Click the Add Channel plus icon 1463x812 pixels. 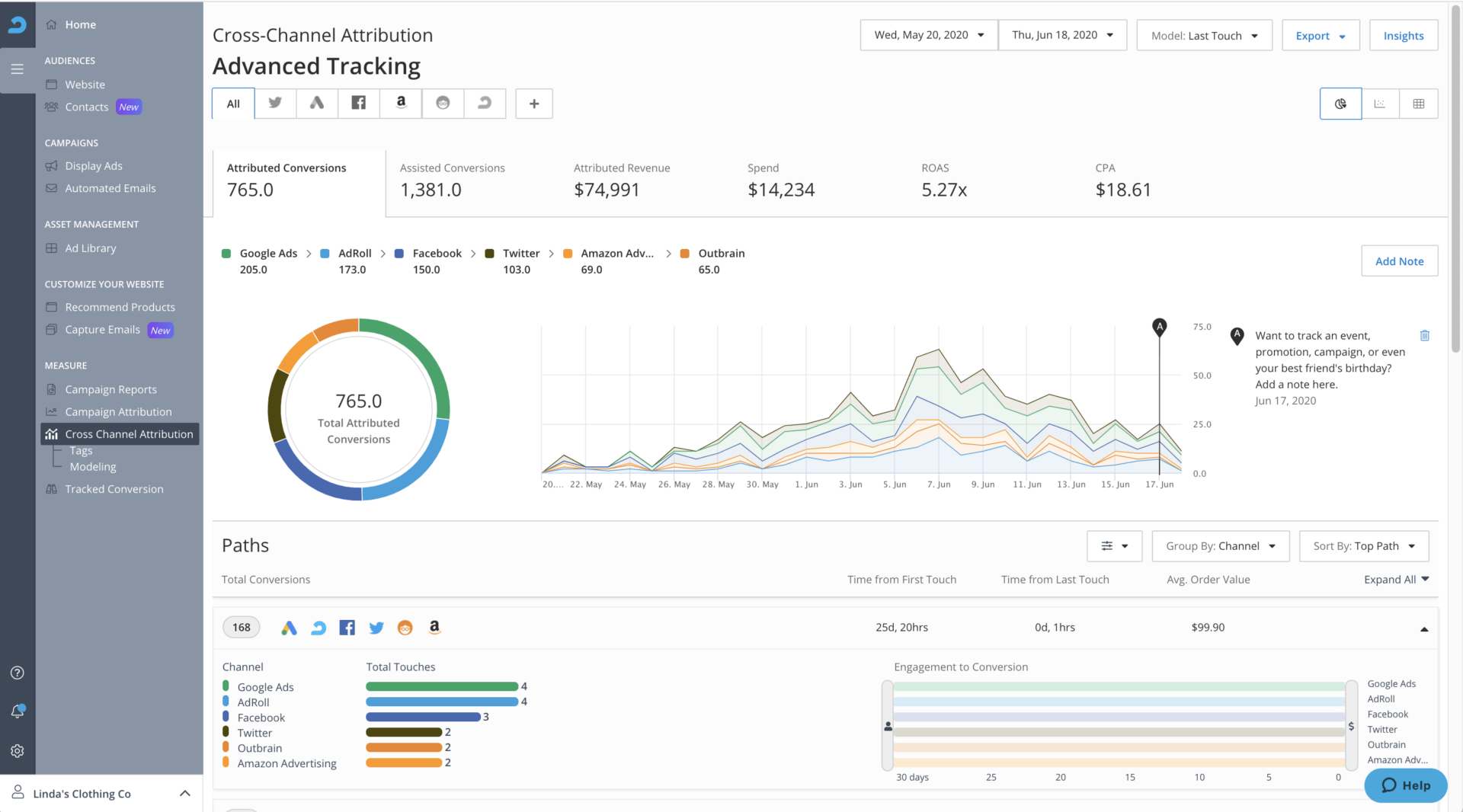(x=533, y=103)
